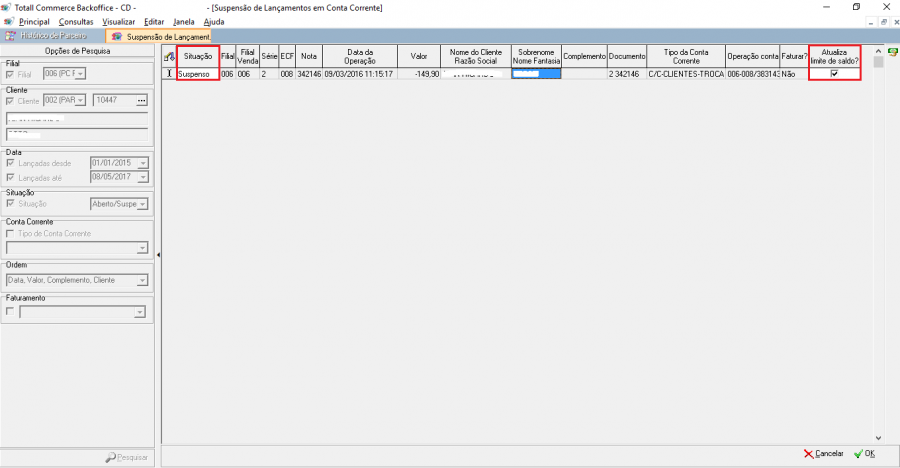Enable the 'Tipo de Conta Corrente' checkbox

click(11, 233)
